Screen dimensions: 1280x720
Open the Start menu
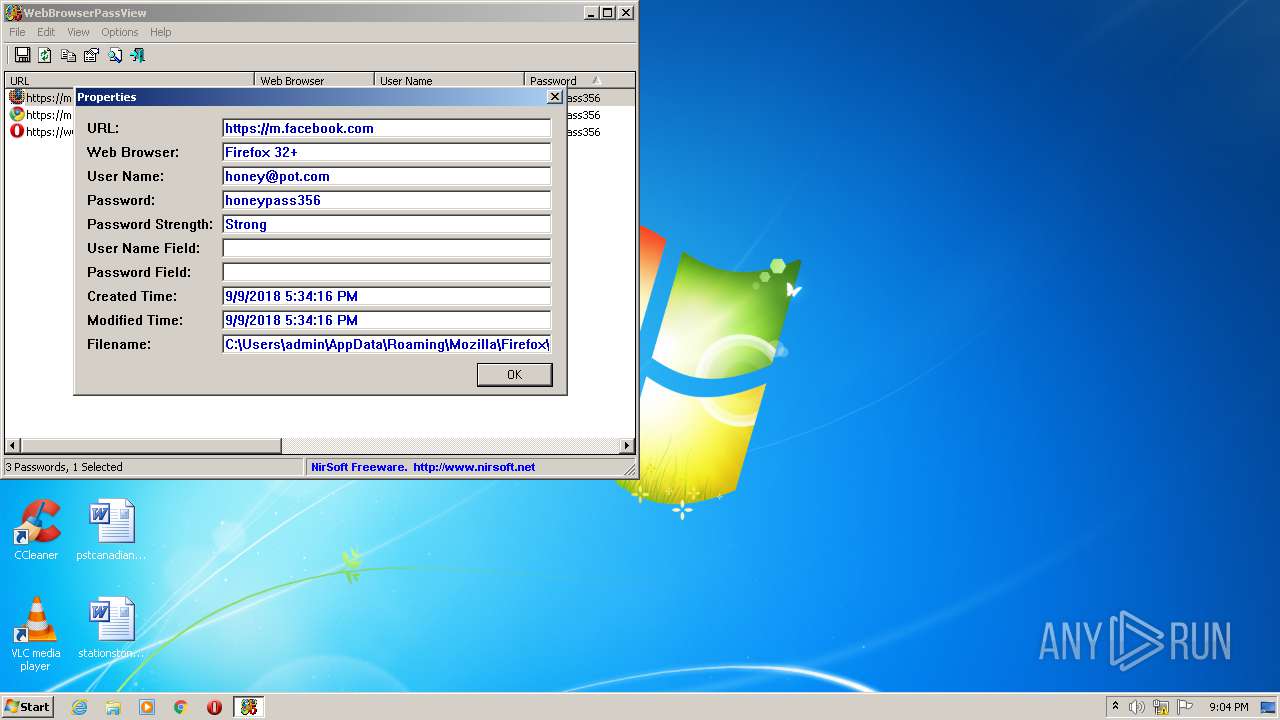pos(27,707)
